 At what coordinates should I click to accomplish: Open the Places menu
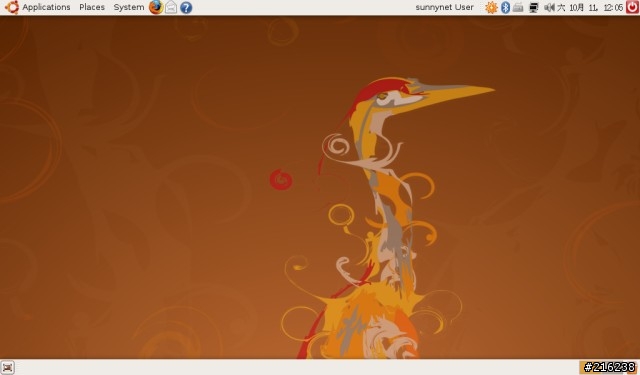click(92, 7)
